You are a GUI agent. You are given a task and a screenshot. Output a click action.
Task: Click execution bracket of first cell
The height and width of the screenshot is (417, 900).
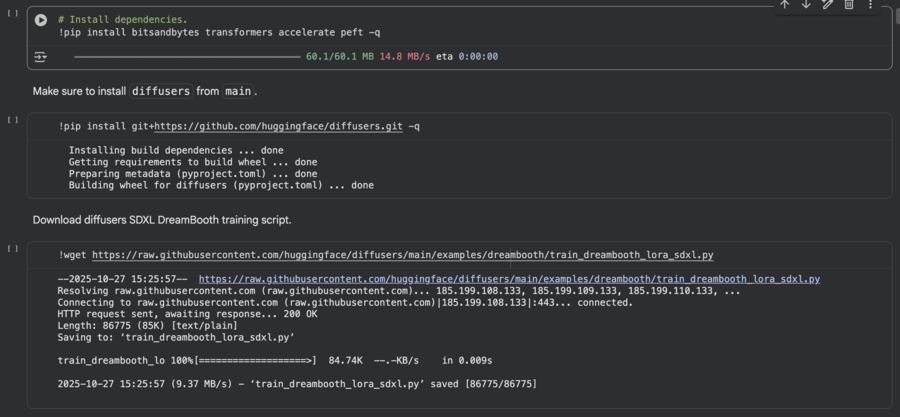[x=12, y=13]
